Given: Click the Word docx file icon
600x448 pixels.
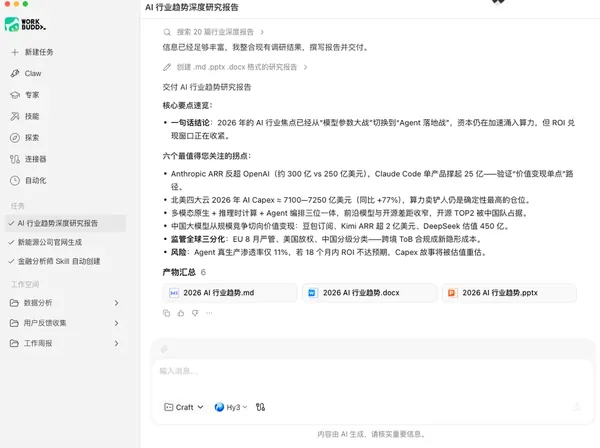Looking at the screenshot, I should (312, 293).
